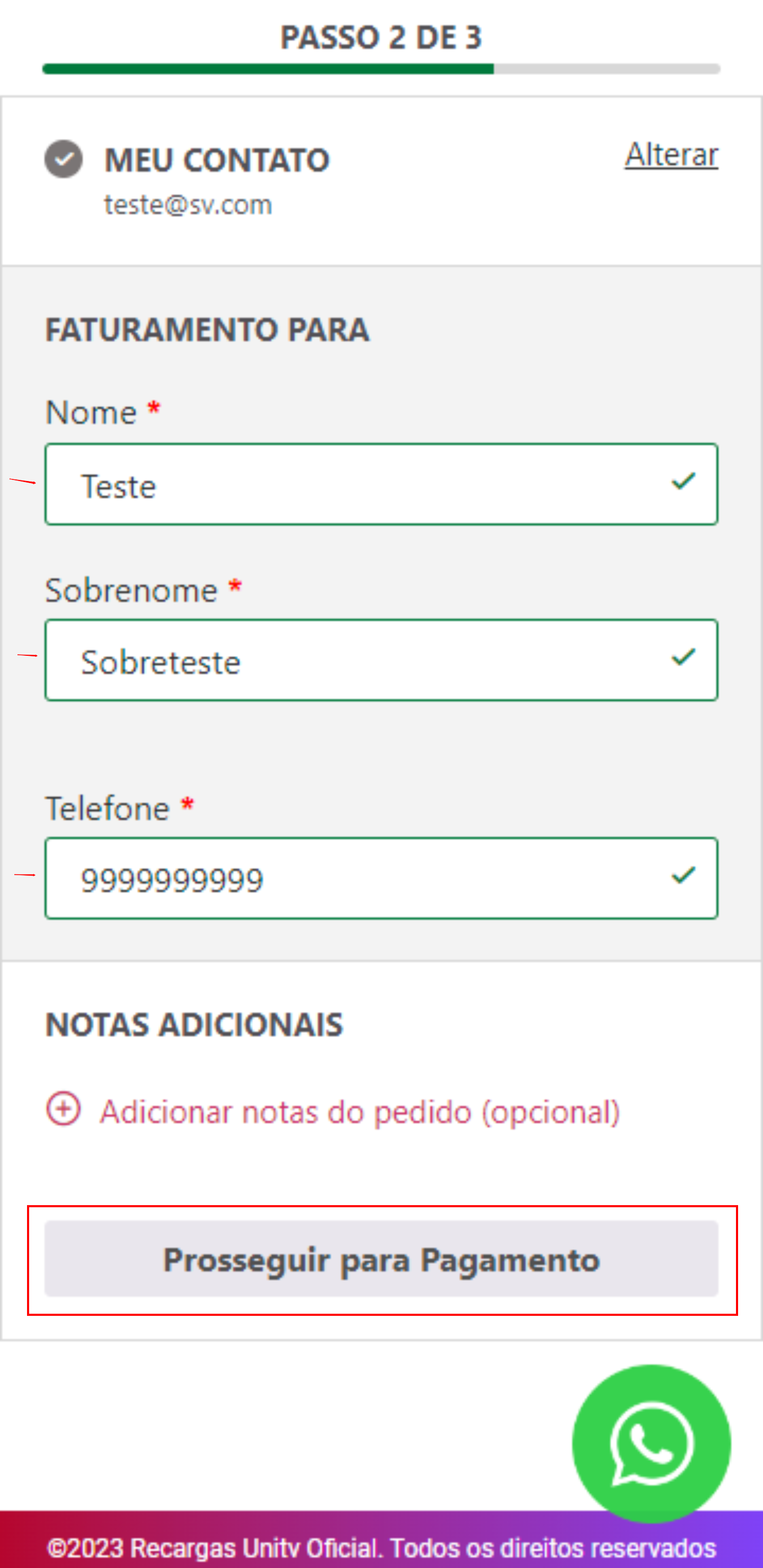Click the PASSO 2 DE 3 heading
The width and height of the screenshot is (763, 1568).
[x=380, y=38]
